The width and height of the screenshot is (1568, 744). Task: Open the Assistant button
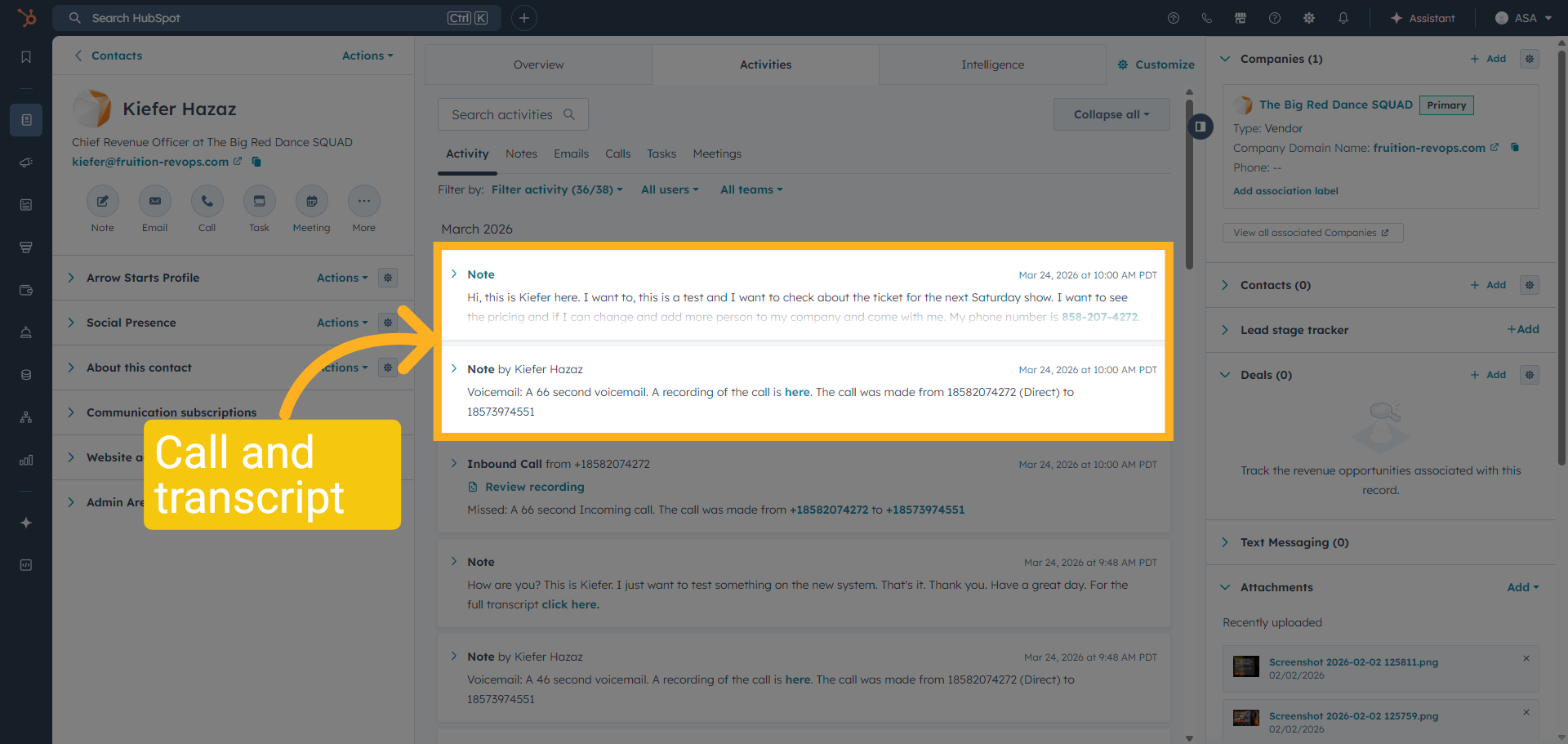[x=1423, y=18]
